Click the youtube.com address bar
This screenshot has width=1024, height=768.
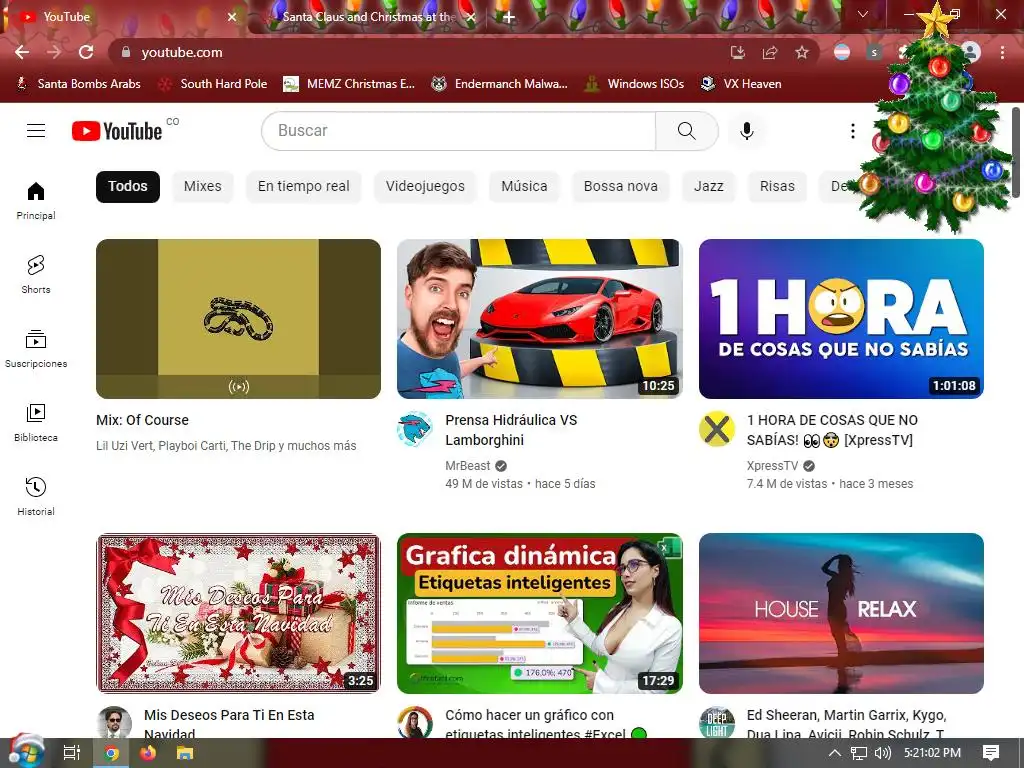pos(418,52)
